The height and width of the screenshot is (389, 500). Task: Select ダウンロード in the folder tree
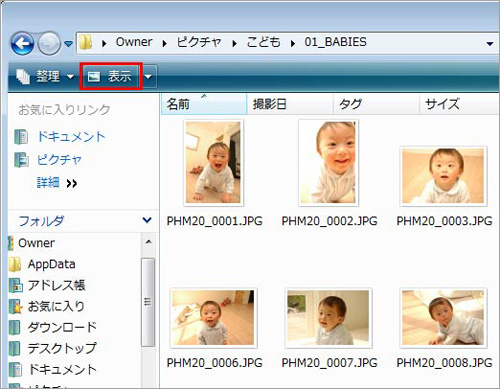(x=62, y=327)
